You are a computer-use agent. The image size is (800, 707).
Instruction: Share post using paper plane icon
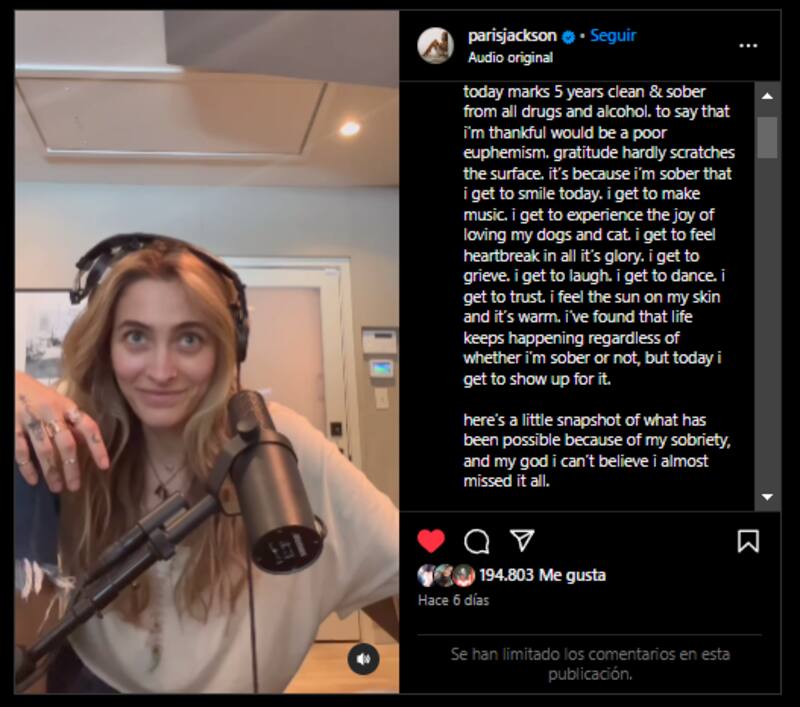pyautogui.click(x=522, y=540)
